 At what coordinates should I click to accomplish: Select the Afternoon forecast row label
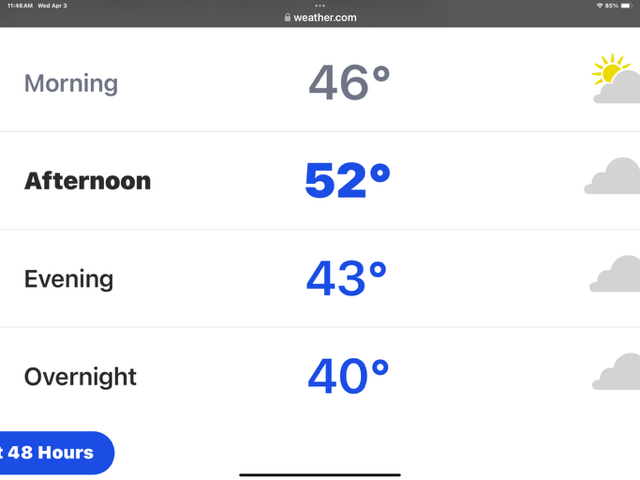click(88, 181)
